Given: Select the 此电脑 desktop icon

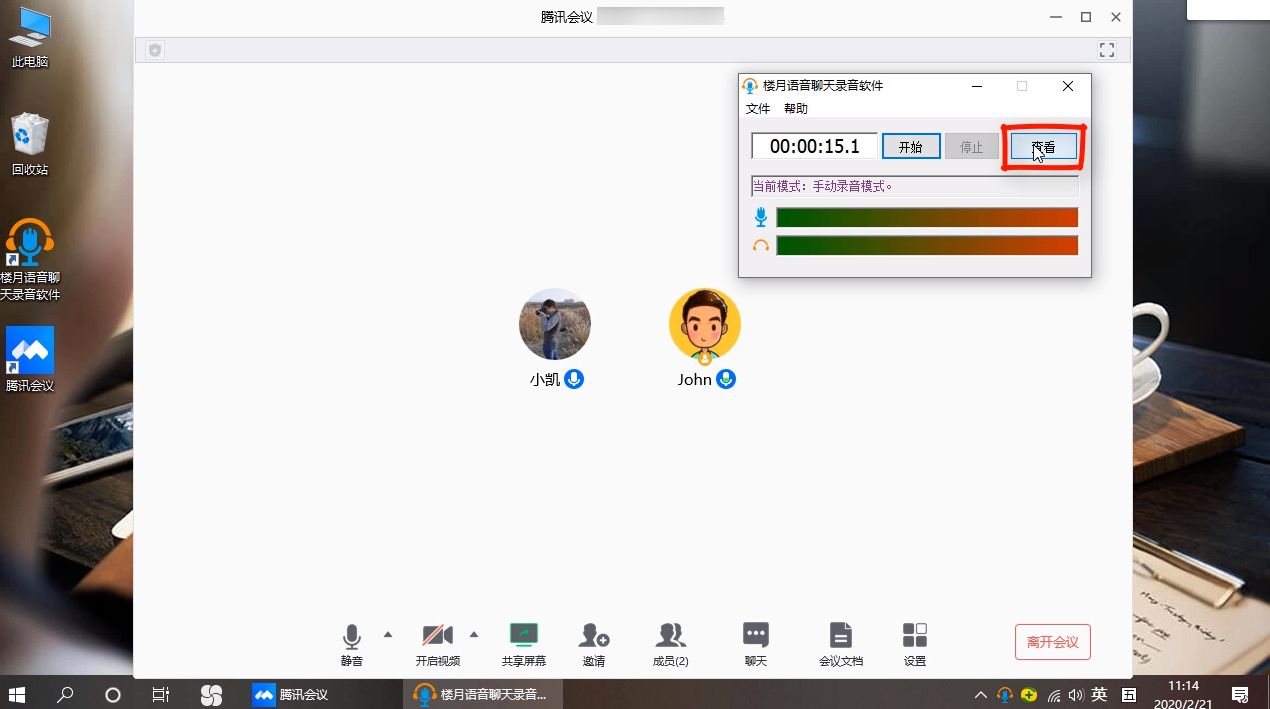Looking at the screenshot, I should (x=30, y=38).
